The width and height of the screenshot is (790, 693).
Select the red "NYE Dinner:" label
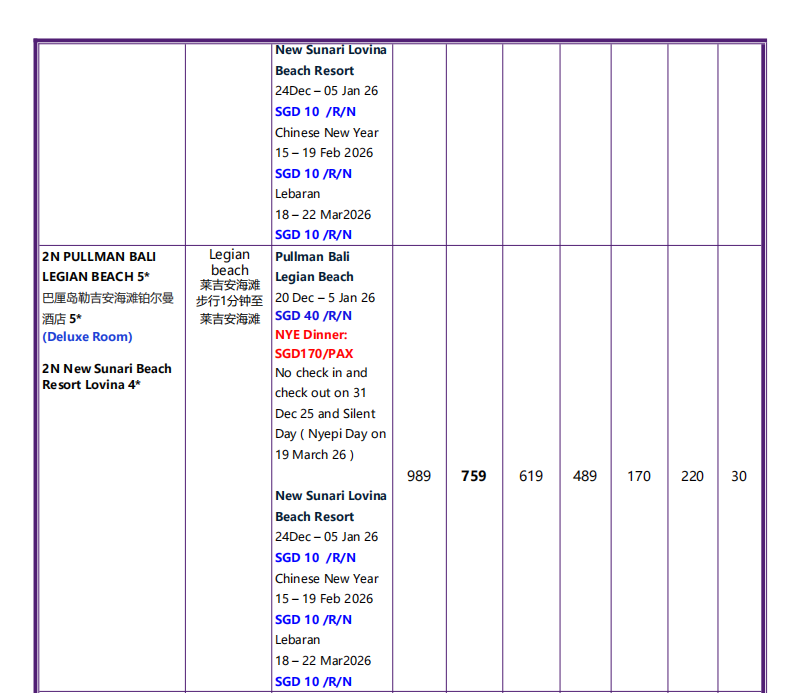[x=311, y=335]
